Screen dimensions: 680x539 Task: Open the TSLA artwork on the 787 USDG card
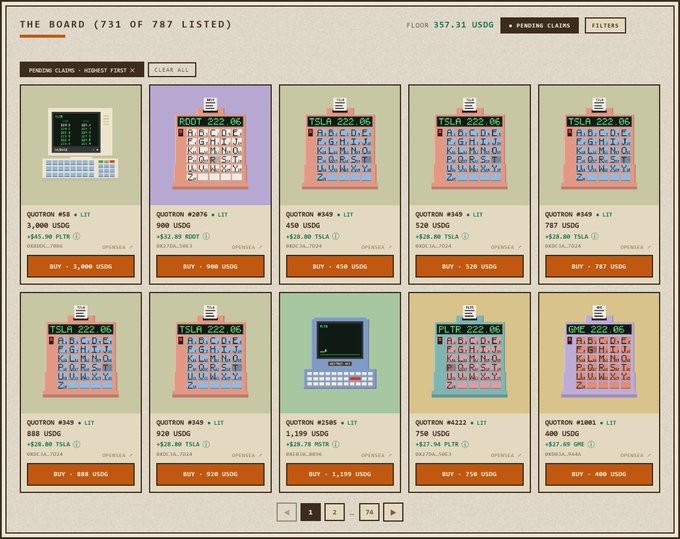[x=599, y=145]
